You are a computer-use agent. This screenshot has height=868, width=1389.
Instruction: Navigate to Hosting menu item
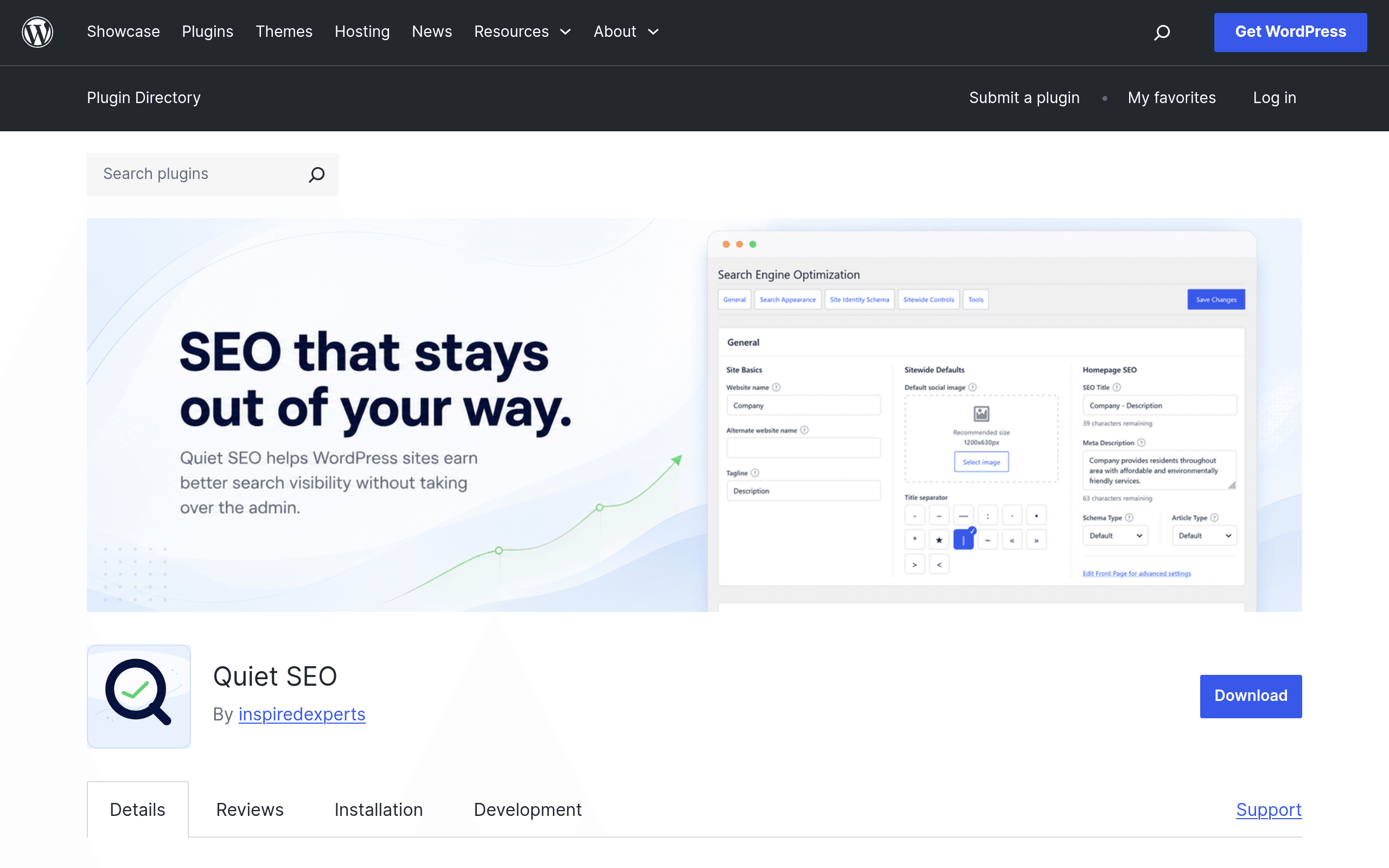click(x=362, y=31)
